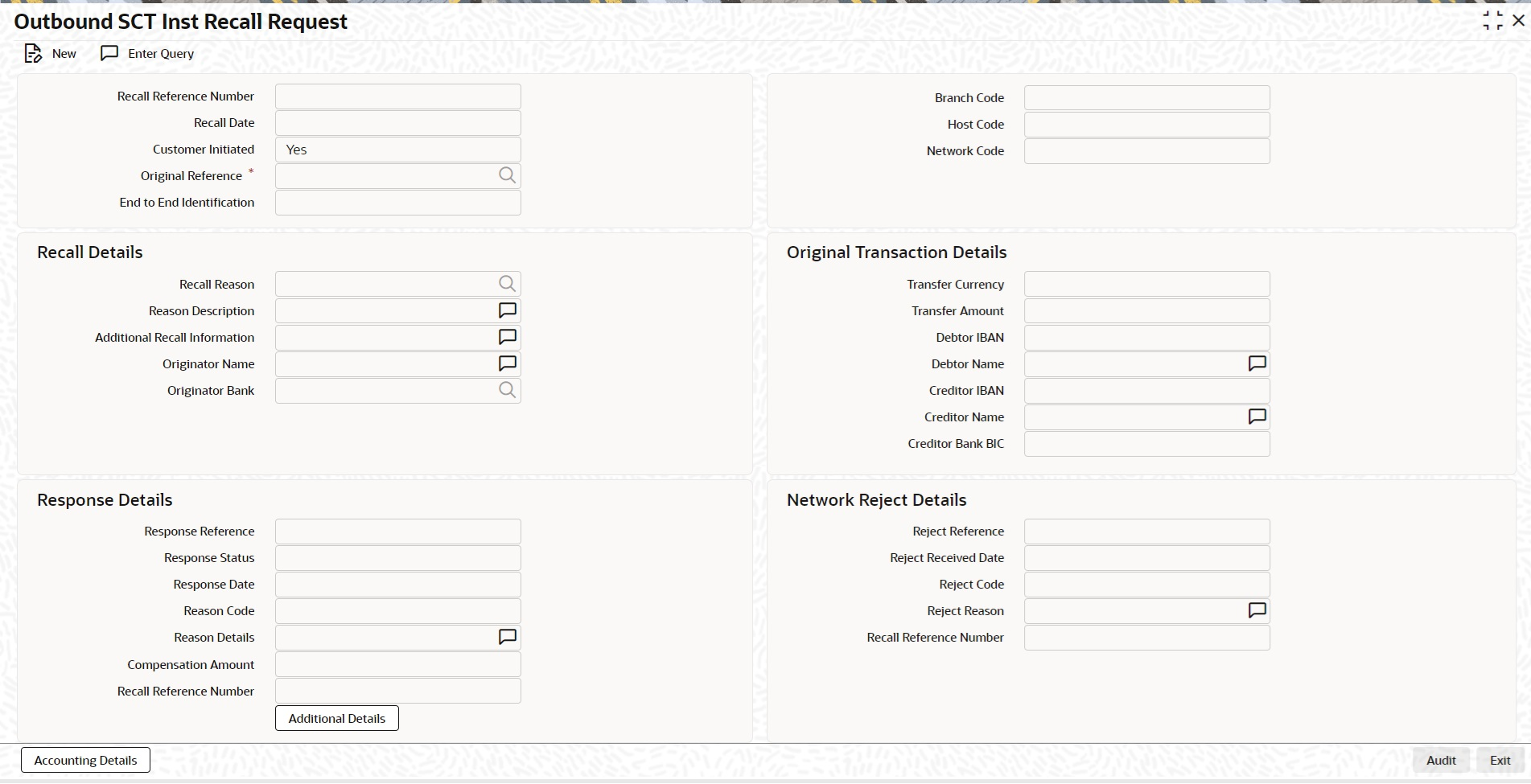Focus the Transfer Currency field

click(1147, 284)
